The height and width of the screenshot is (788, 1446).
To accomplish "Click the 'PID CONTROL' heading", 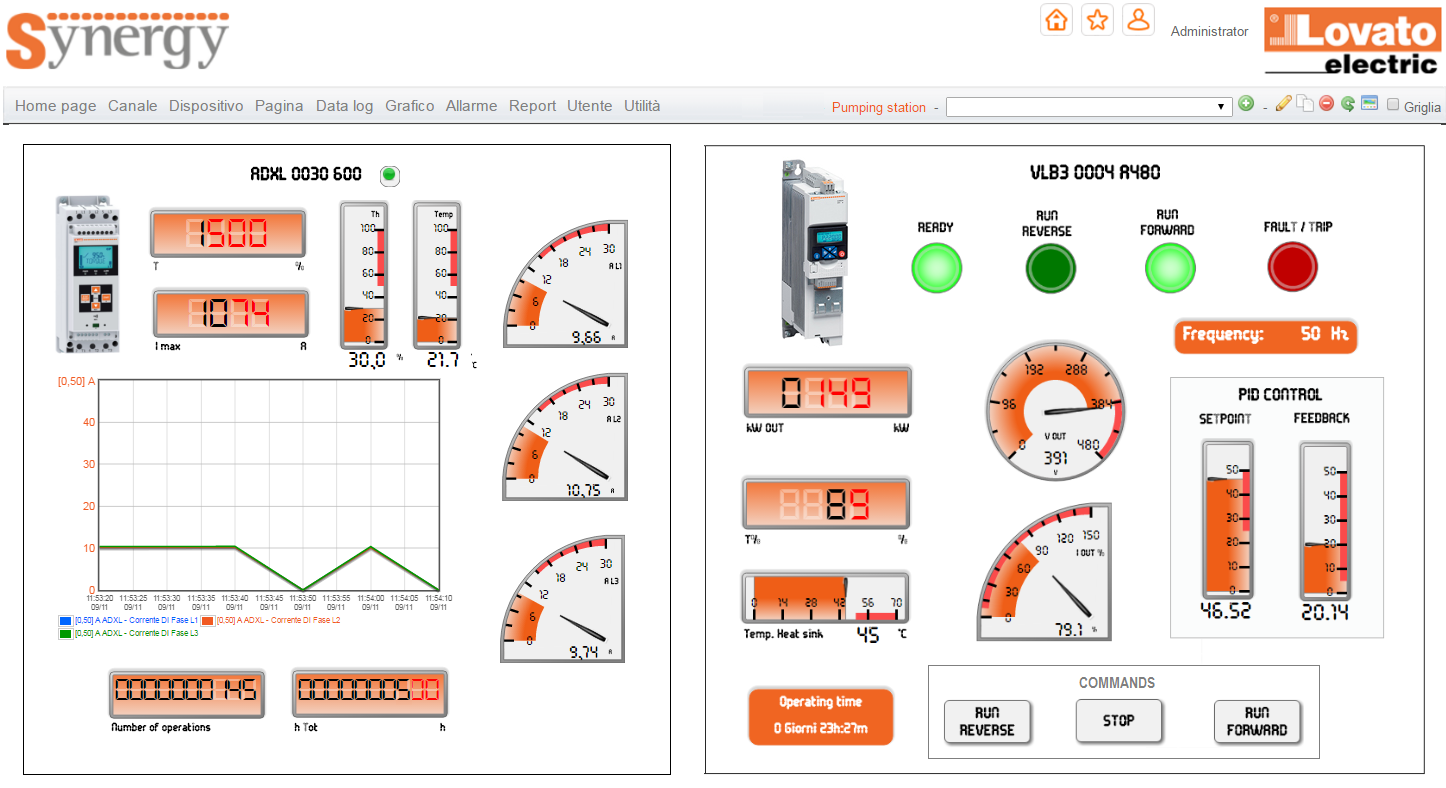I will pos(1279,394).
